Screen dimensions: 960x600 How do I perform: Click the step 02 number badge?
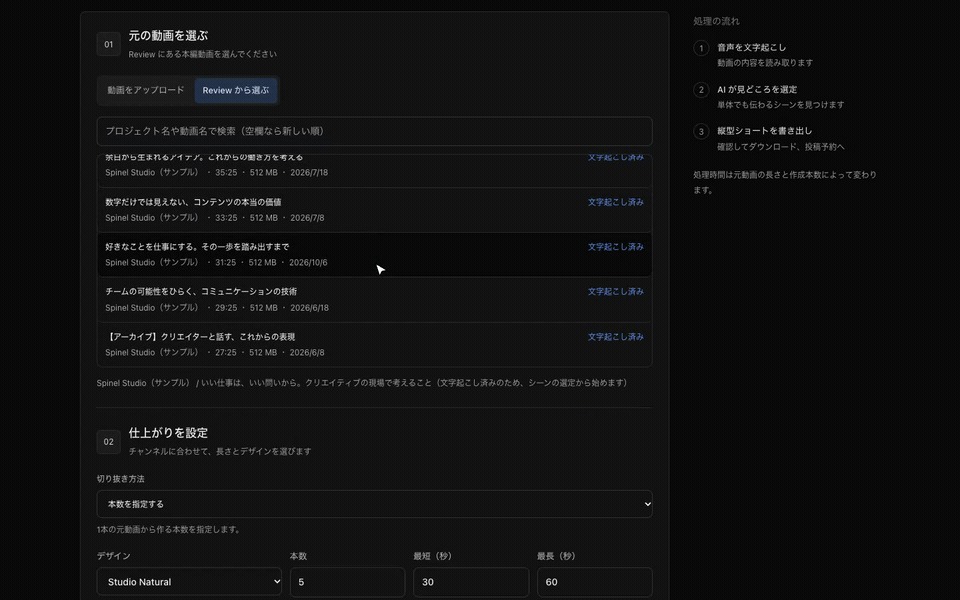pyautogui.click(x=108, y=441)
